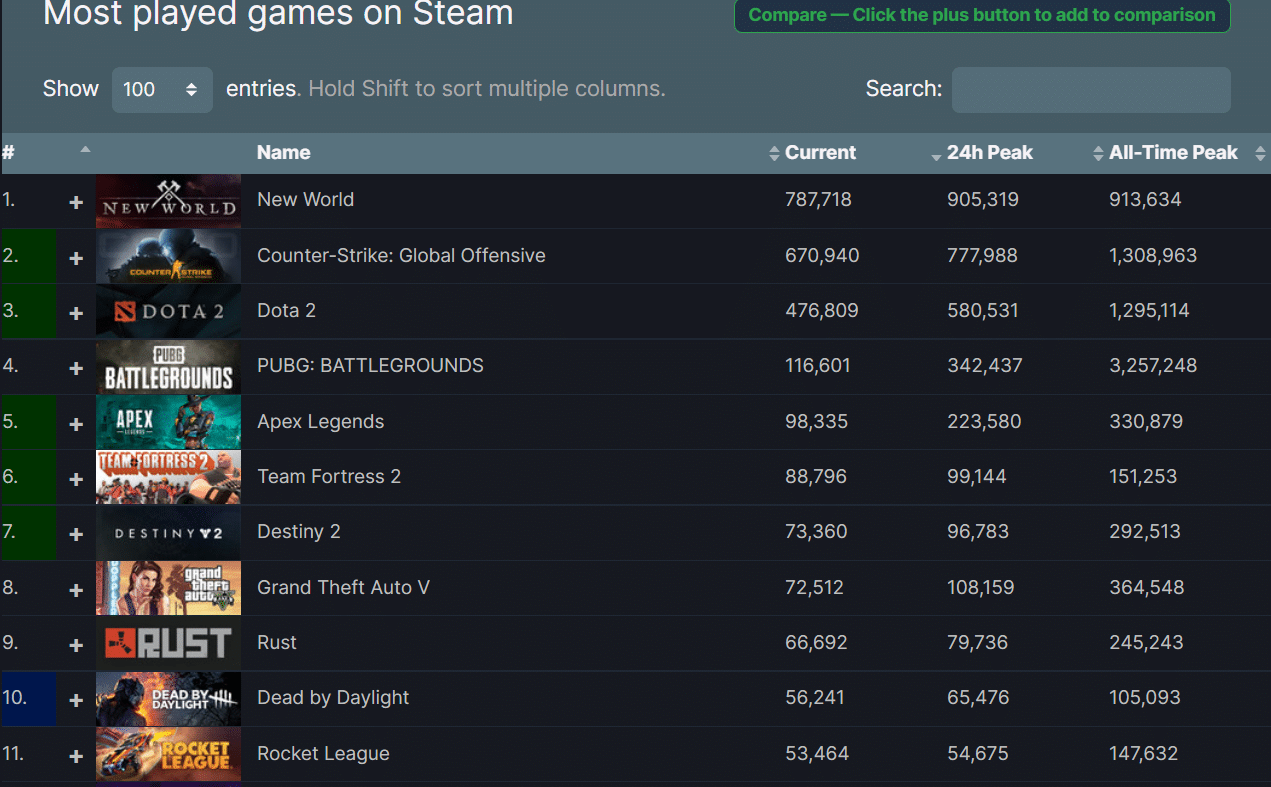Open the Rust game thumbnail
Viewport: 1271px width, 787px height.
click(168, 643)
